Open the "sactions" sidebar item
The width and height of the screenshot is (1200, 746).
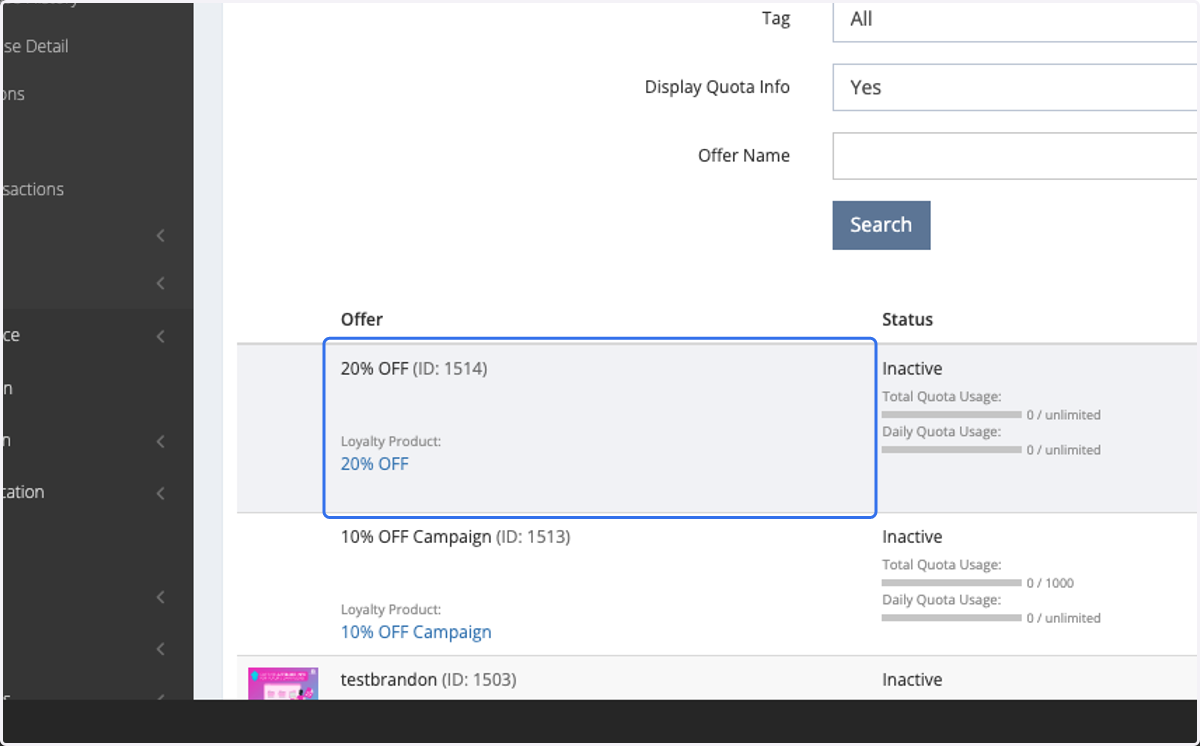pos(32,189)
